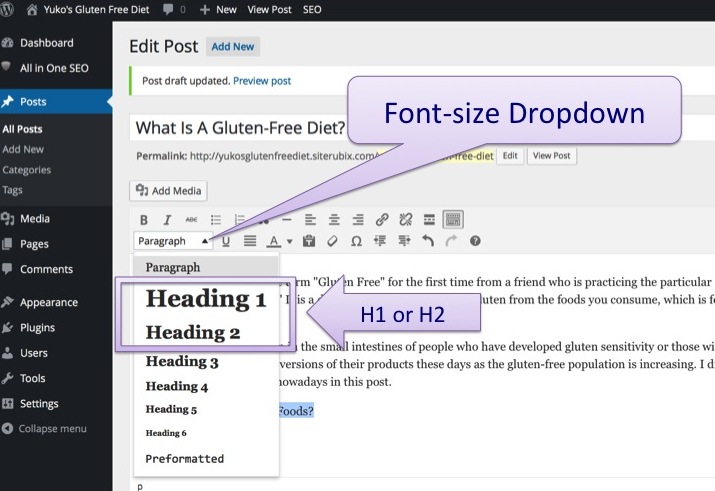Viewport: 715px width, 491px height.
Task: Click the Add Media button
Action: (x=168, y=191)
